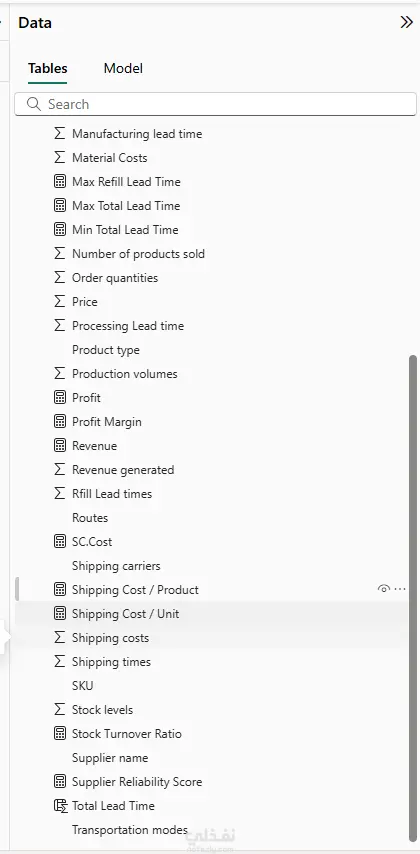Screen dimensions: 420x854
Task: Click the calculated column icon for Total Lead Time
Action: (x=60, y=806)
